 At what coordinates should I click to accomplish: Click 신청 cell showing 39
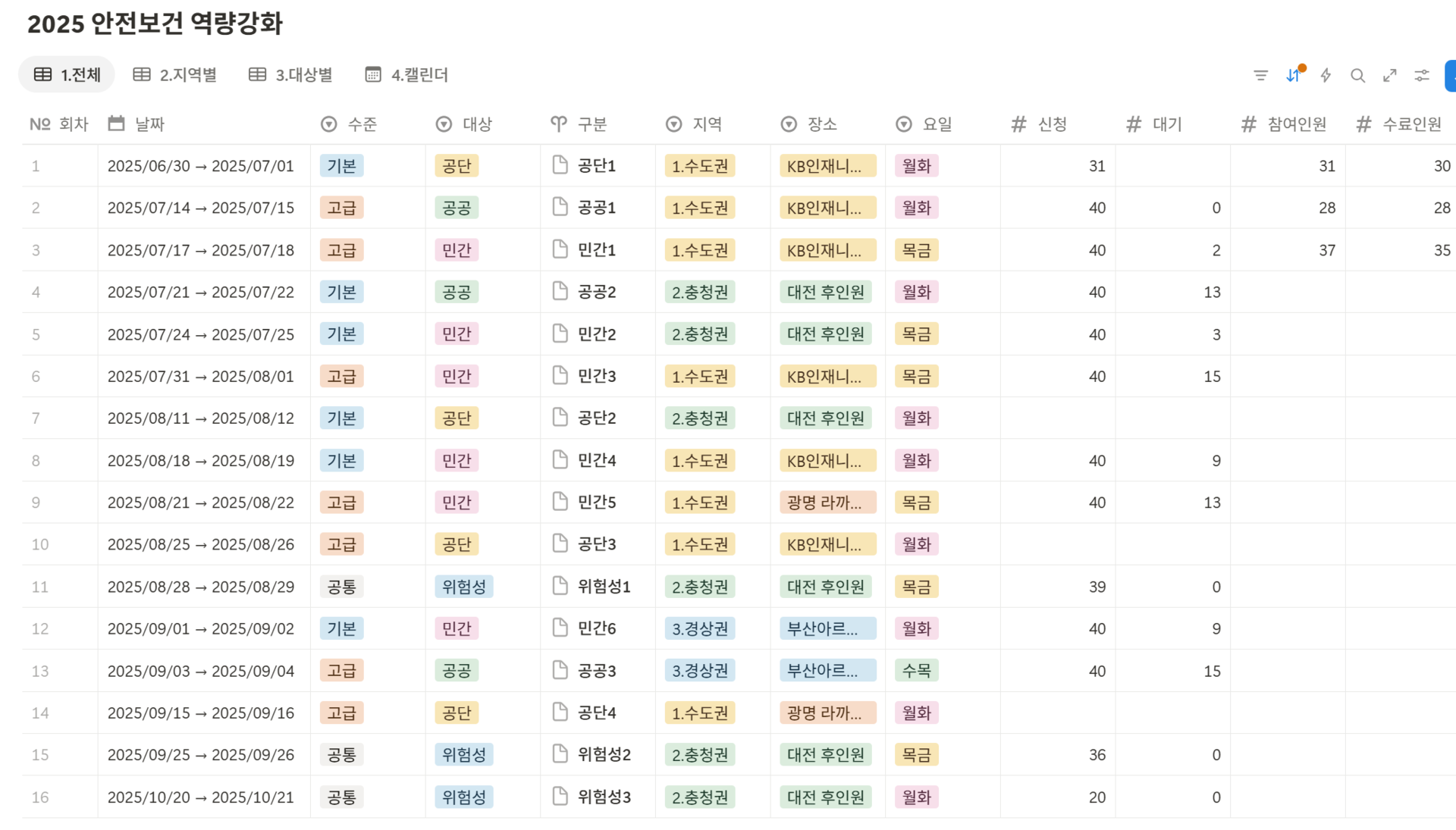(x=1097, y=587)
